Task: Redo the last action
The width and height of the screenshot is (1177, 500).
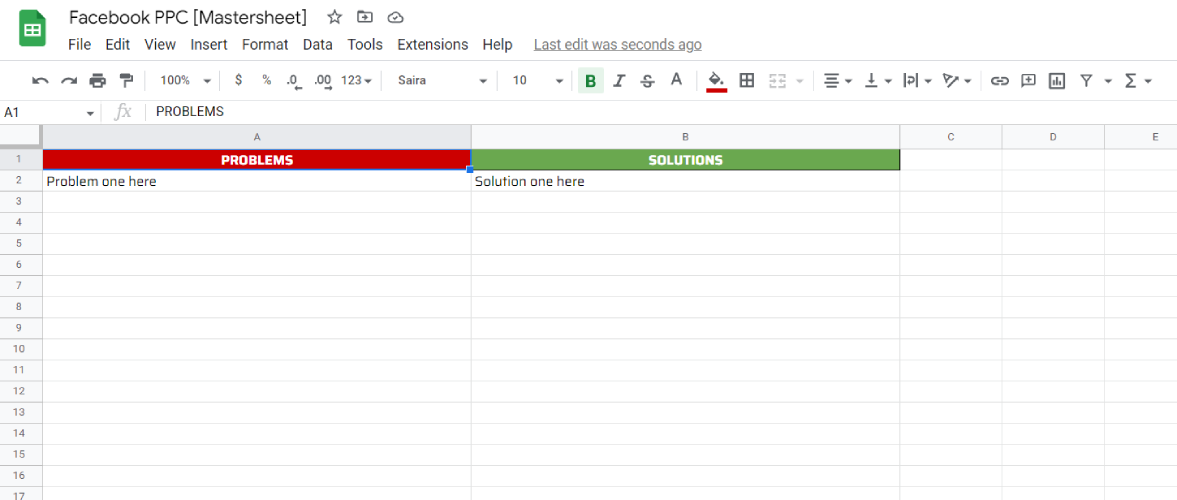Action: coord(69,80)
